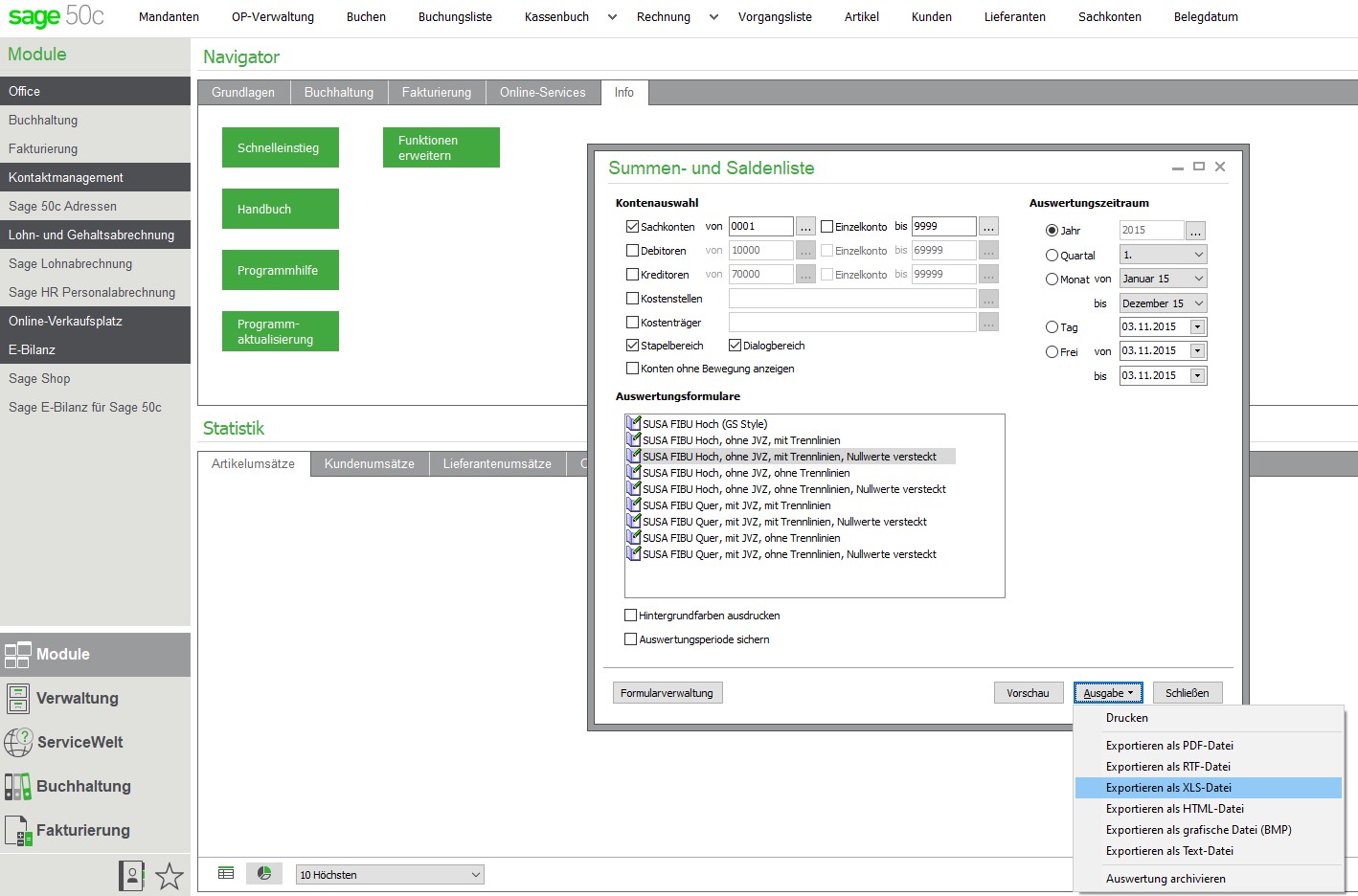Image resolution: width=1358 pixels, height=896 pixels.
Task: Open the Monat bis Dezember 15 dropdown
Action: [x=1163, y=303]
